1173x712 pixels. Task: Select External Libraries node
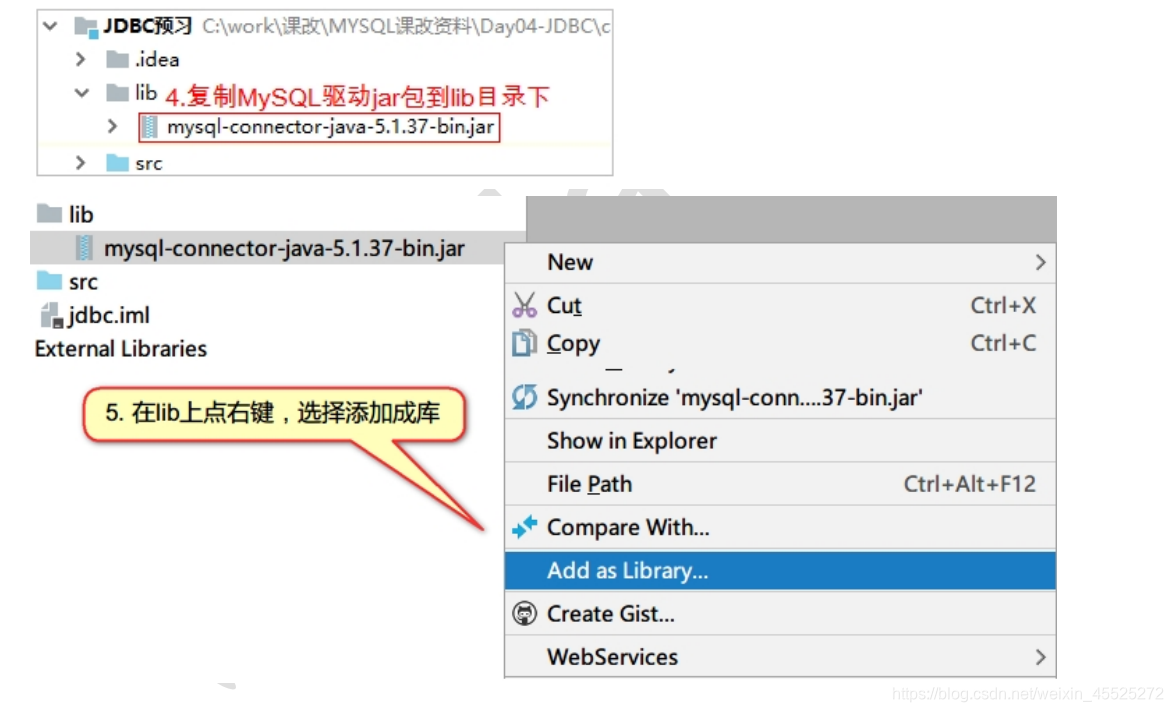coord(120,349)
